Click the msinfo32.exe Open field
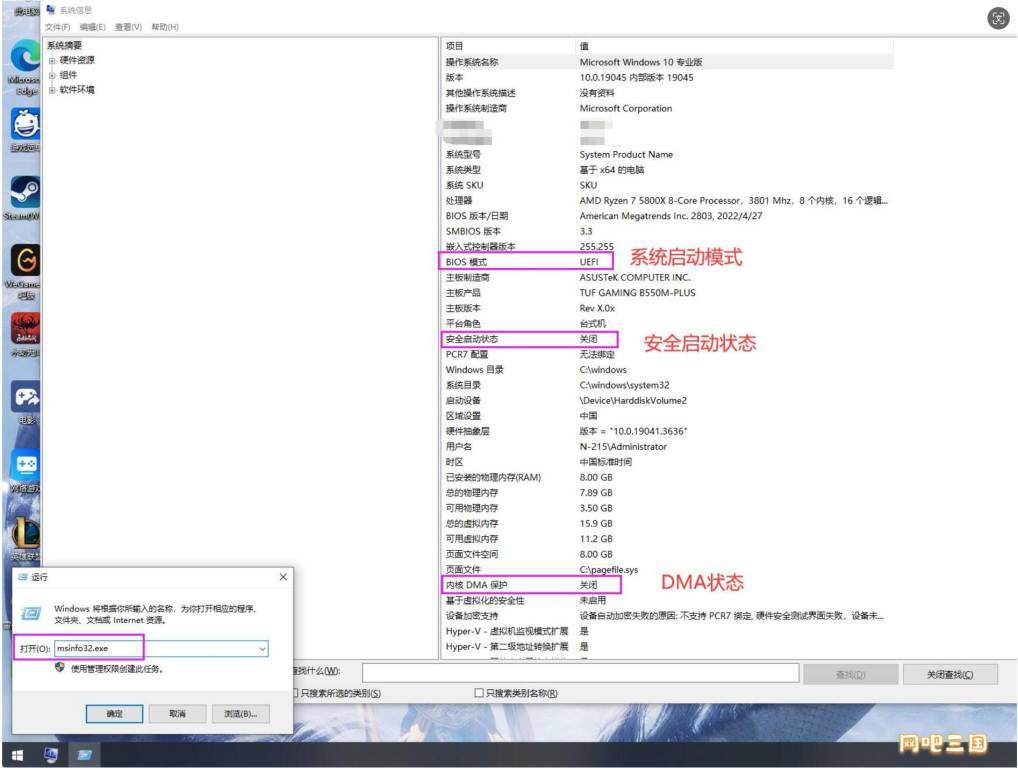 (162, 648)
